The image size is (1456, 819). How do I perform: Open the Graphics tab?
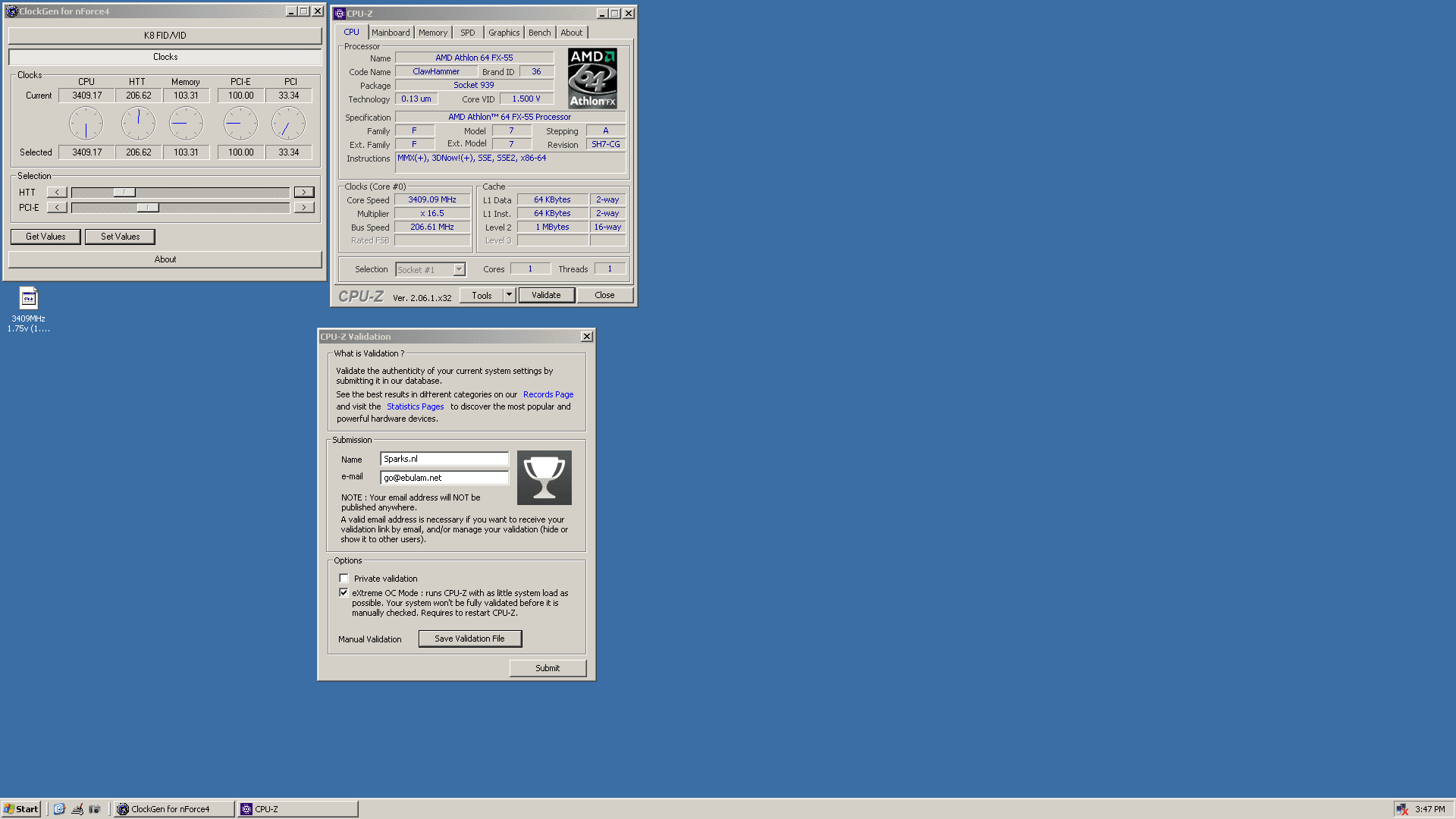[504, 33]
